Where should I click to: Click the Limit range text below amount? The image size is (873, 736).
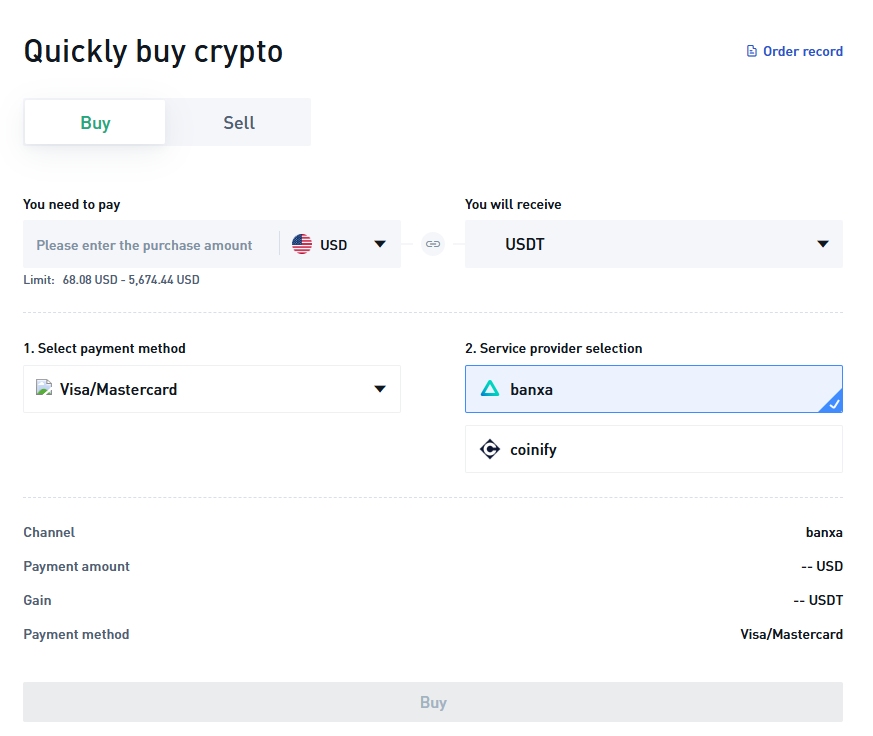130,280
